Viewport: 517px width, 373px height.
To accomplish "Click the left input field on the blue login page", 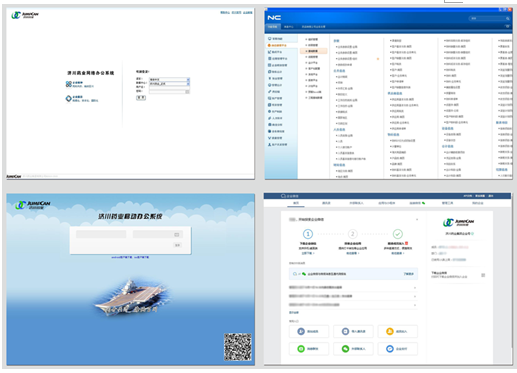I will (x=101, y=234).
